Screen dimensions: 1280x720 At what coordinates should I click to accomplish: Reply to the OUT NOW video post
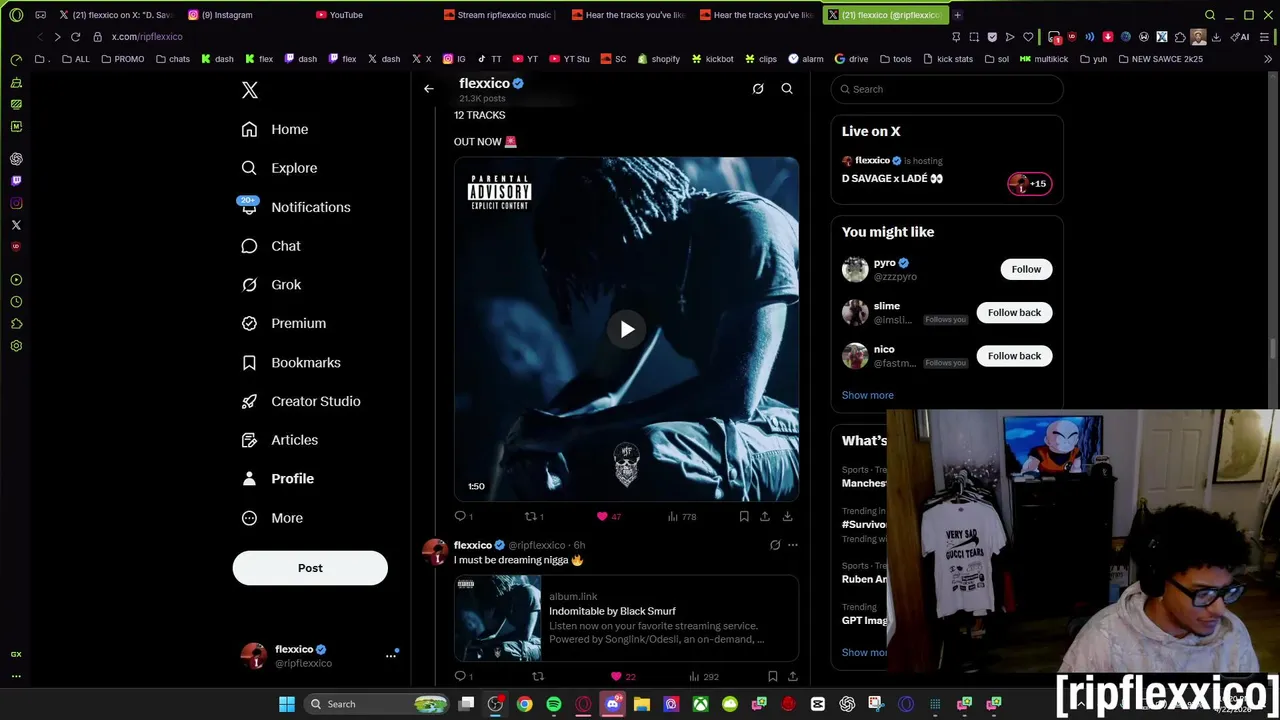click(461, 517)
